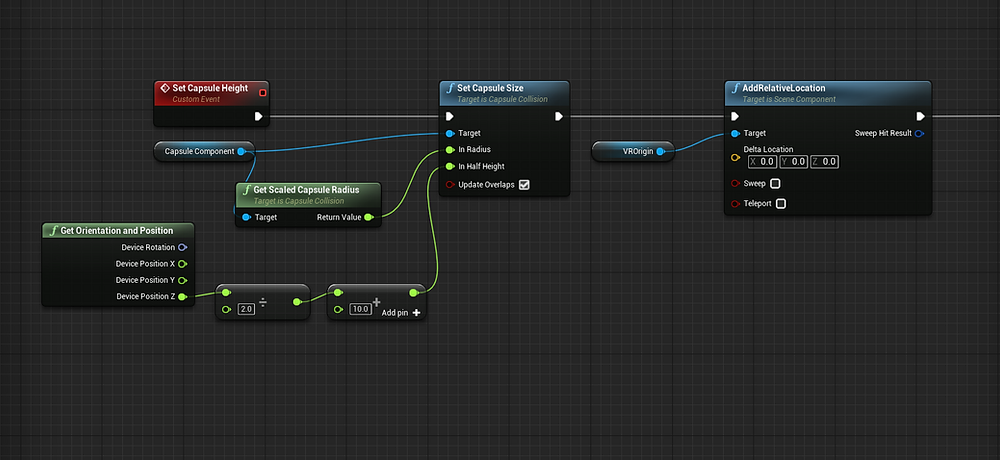This screenshot has height=460, width=1000.
Task: Click the Capsule Component blue output pin
Action: [x=241, y=151]
